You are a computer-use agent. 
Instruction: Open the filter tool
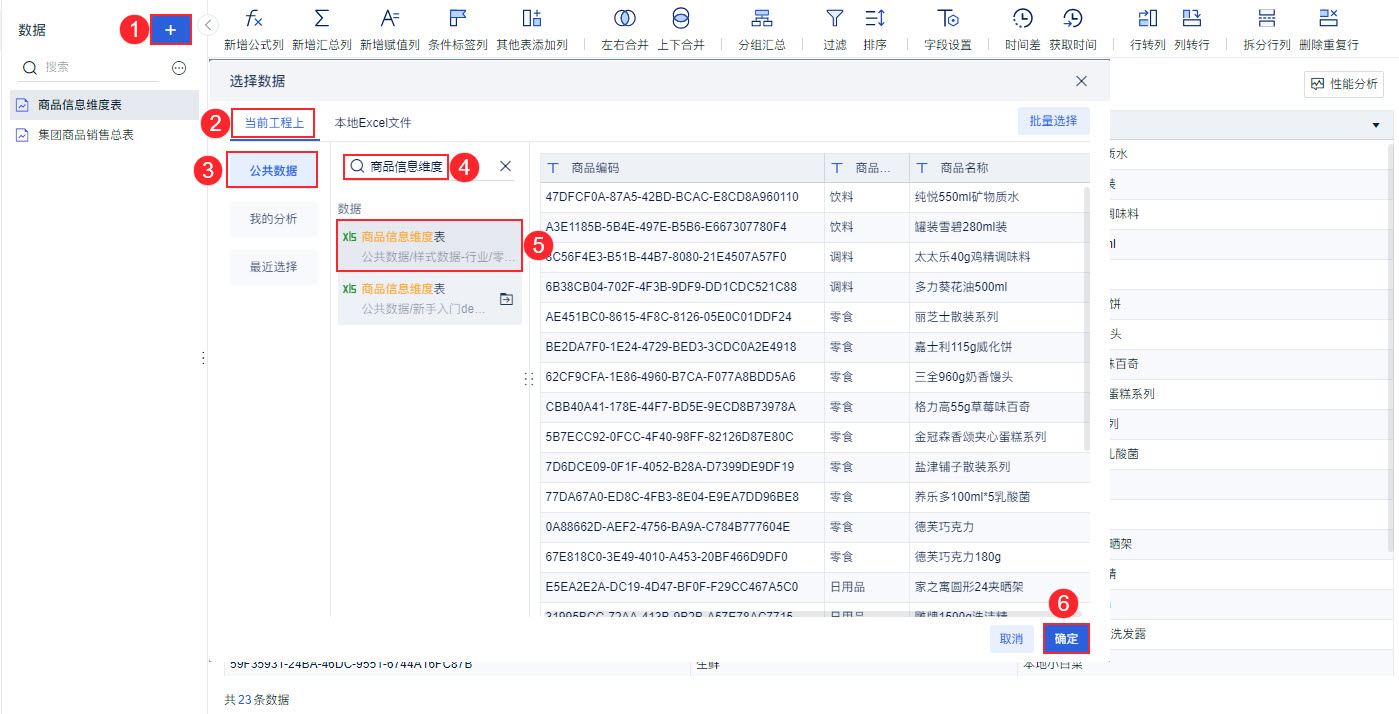coord(835,30)
